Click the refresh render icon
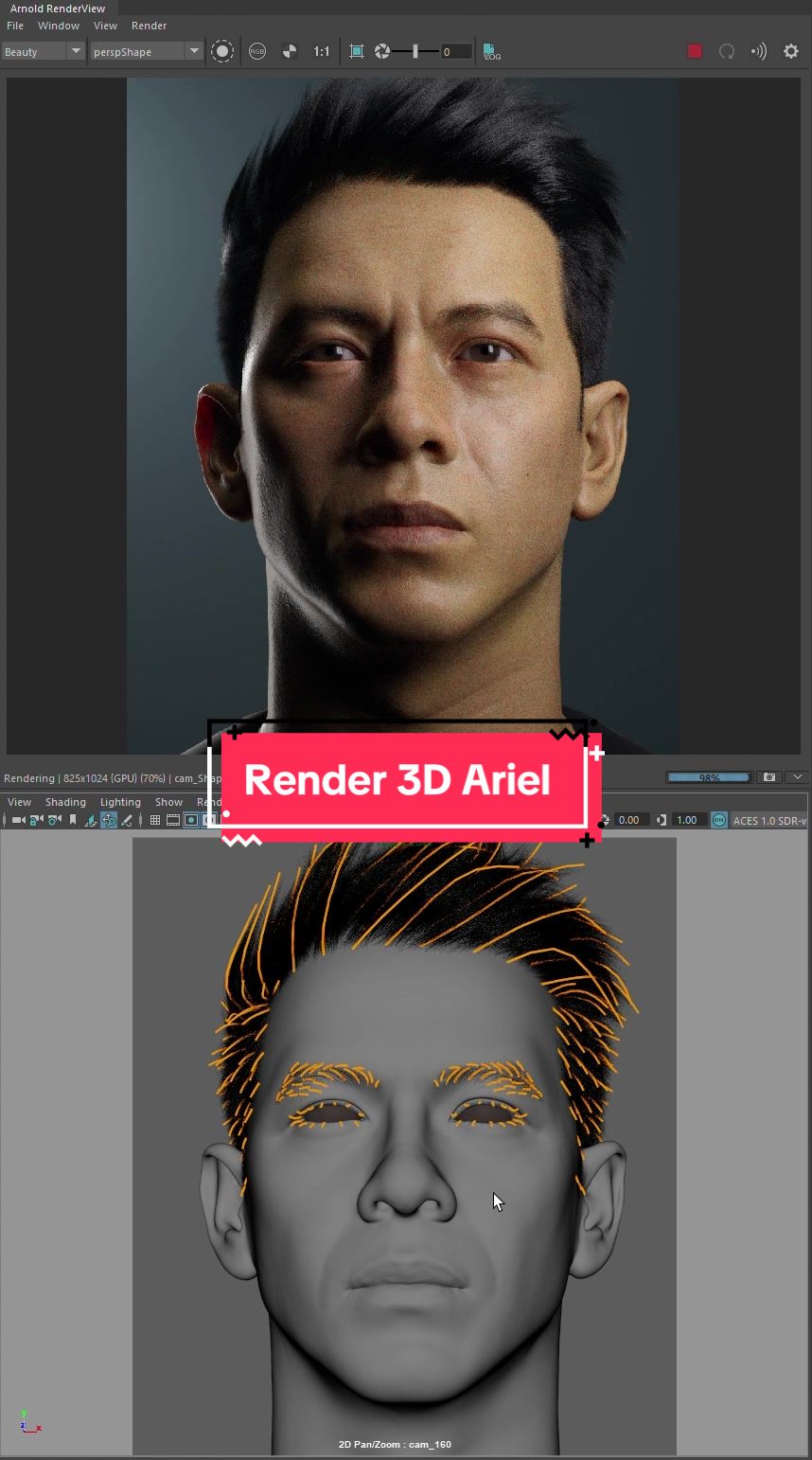 click(727, 51)
